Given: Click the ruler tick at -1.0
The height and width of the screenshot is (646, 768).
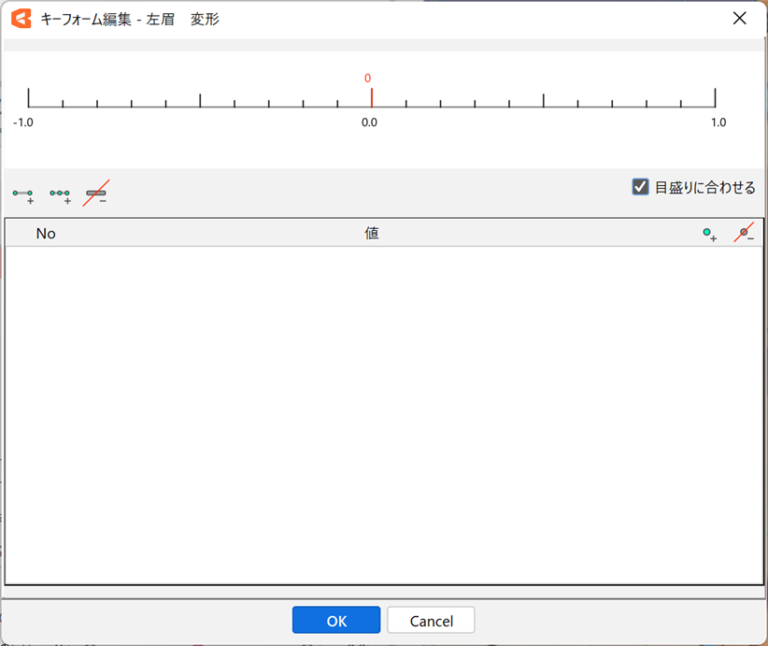Looking at the screenshot, I should pos(28,98).
